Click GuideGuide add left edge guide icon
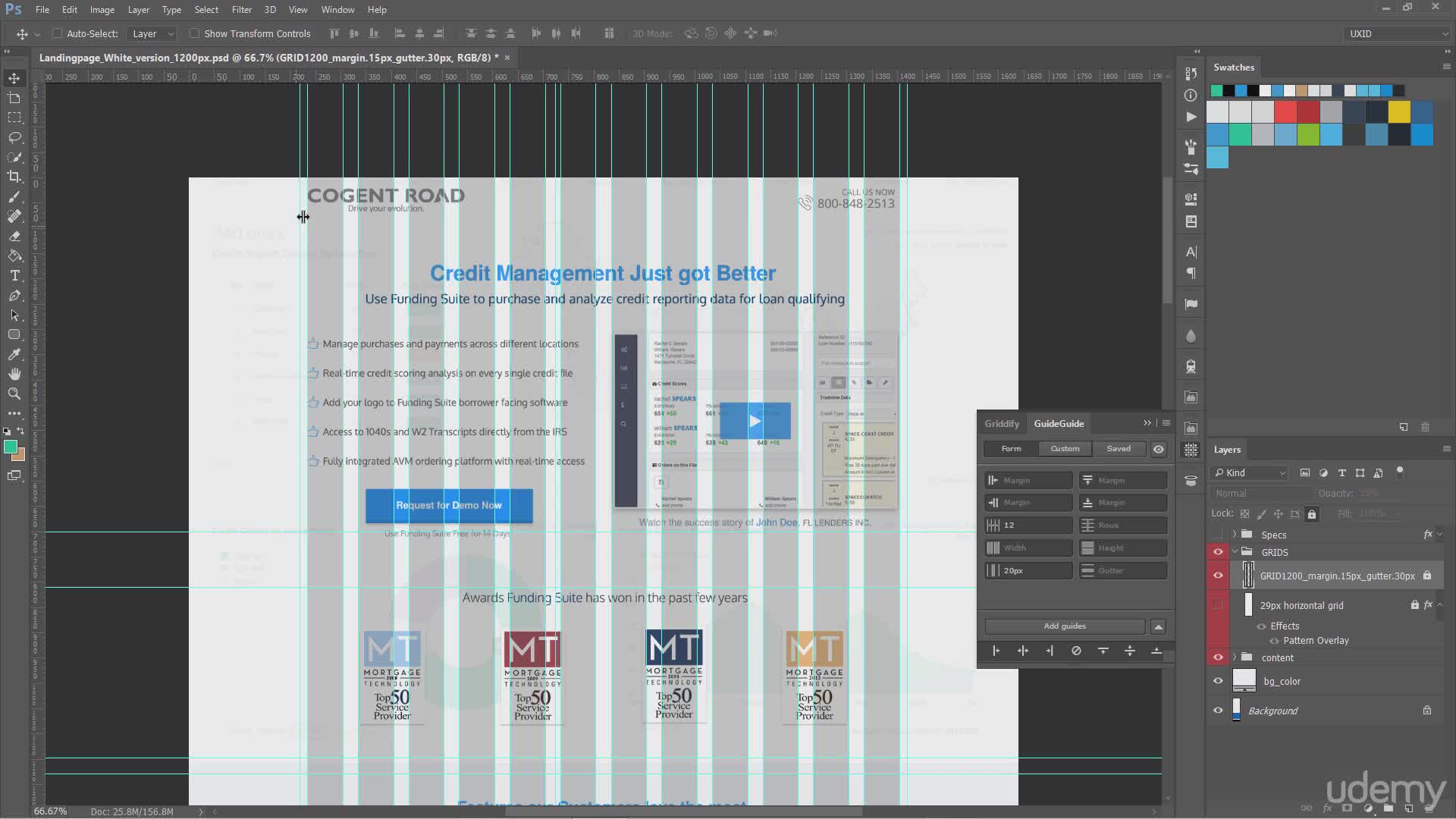Viewport: 1456px width, 819px height. click(x=996, y=651)
